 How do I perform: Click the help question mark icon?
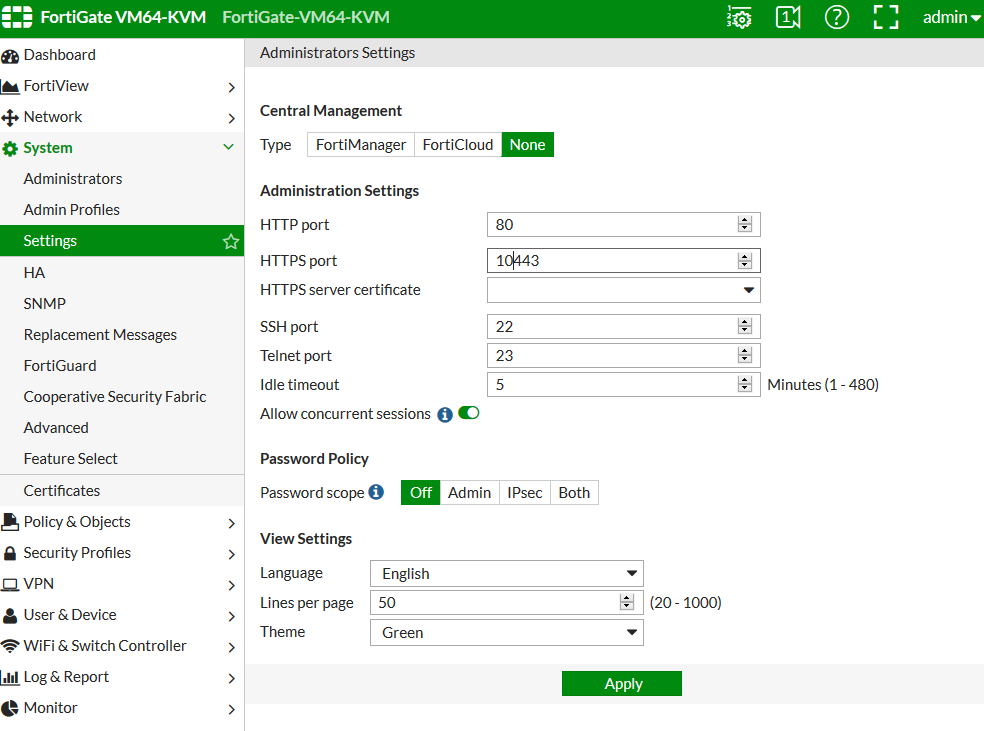(x=837, y=17)
